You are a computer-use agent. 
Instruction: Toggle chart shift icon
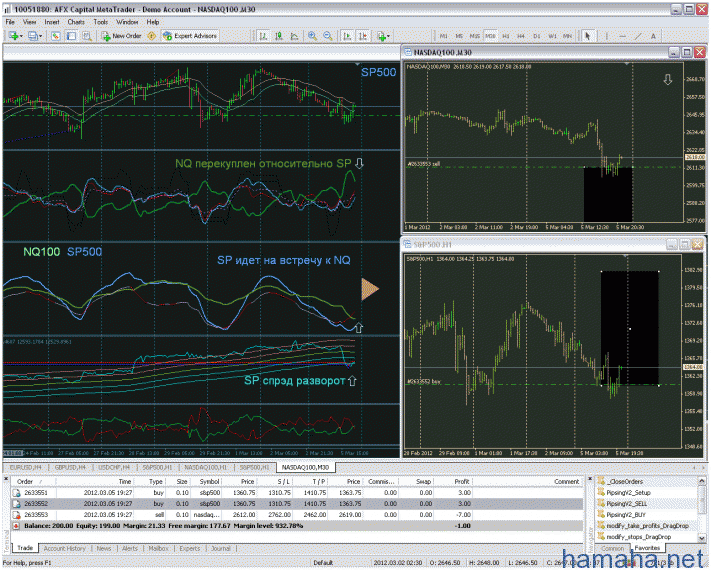click(x=363, y=36)
